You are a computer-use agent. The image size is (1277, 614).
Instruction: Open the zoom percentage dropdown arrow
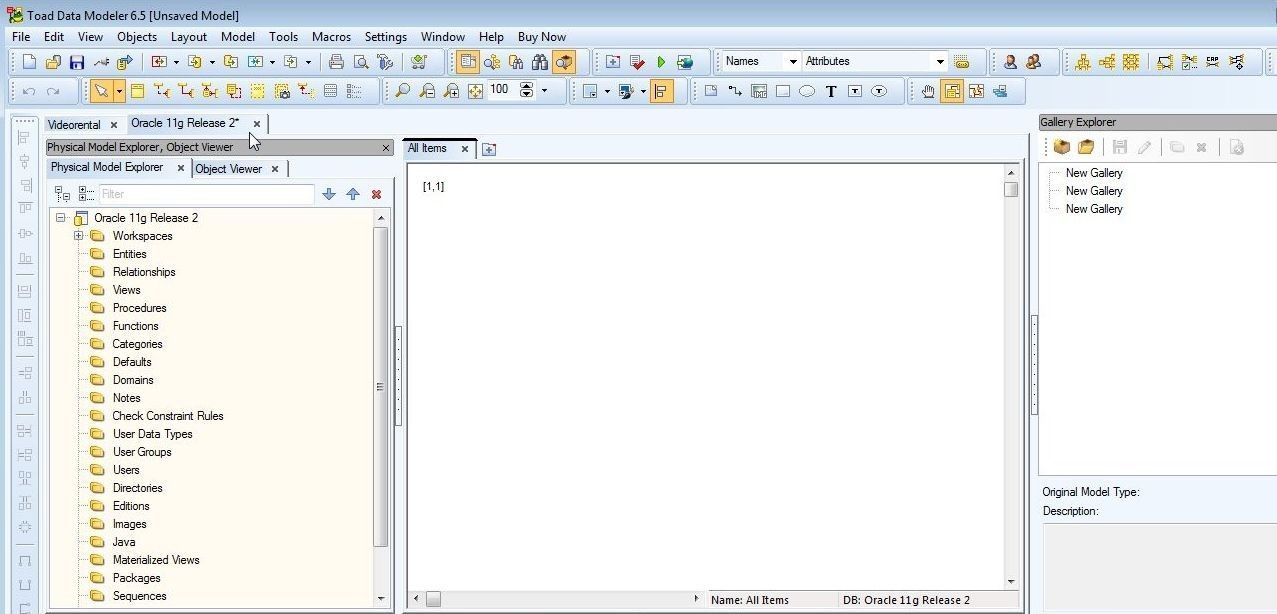coord(544,91)
